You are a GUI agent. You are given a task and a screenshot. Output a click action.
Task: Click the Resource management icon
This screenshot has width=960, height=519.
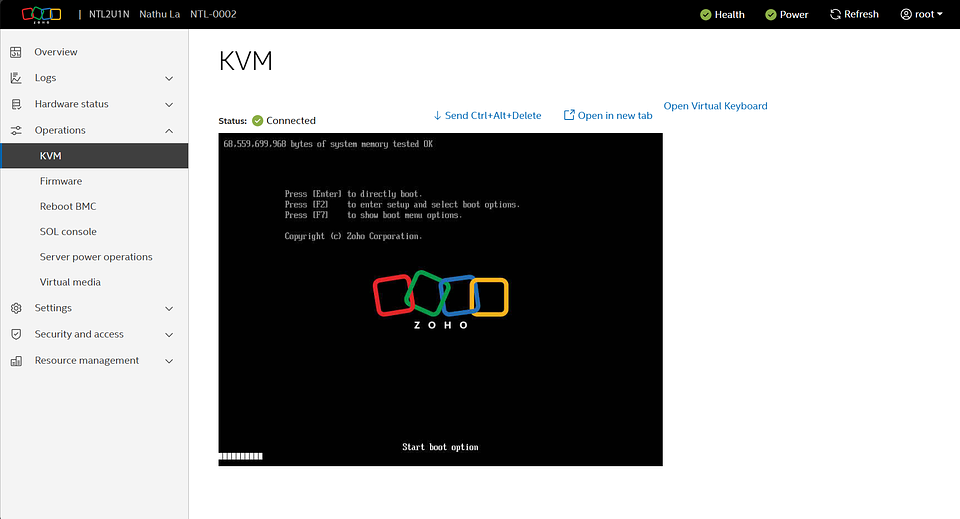point(16,361)
